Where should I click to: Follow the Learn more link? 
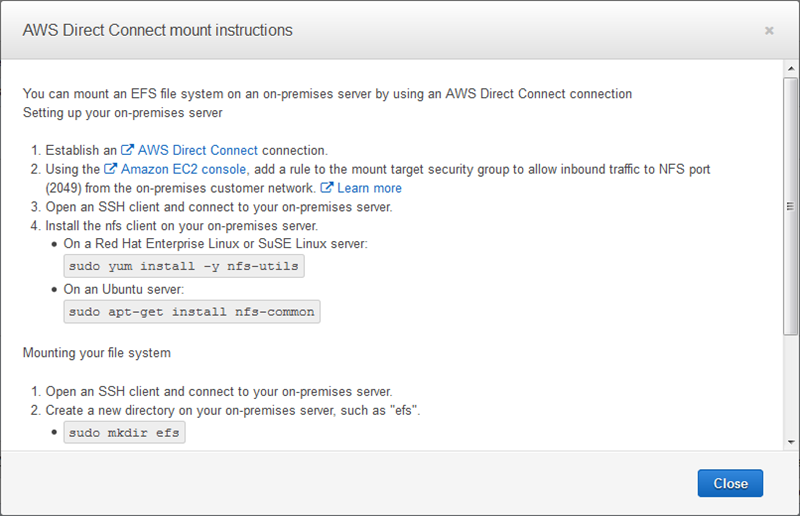[x=369, y=188]
